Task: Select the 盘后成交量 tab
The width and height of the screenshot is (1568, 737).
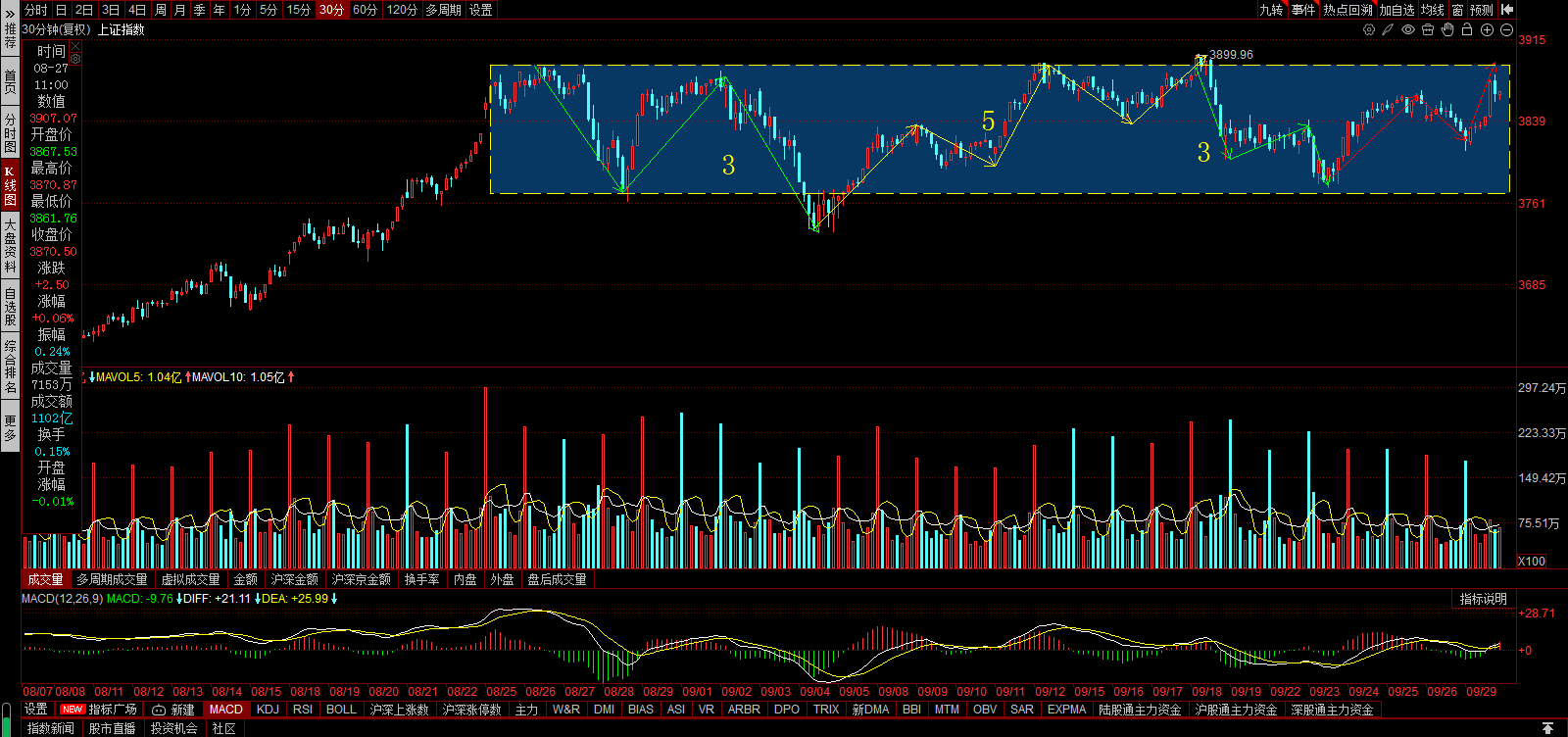Action: (557, 579)
